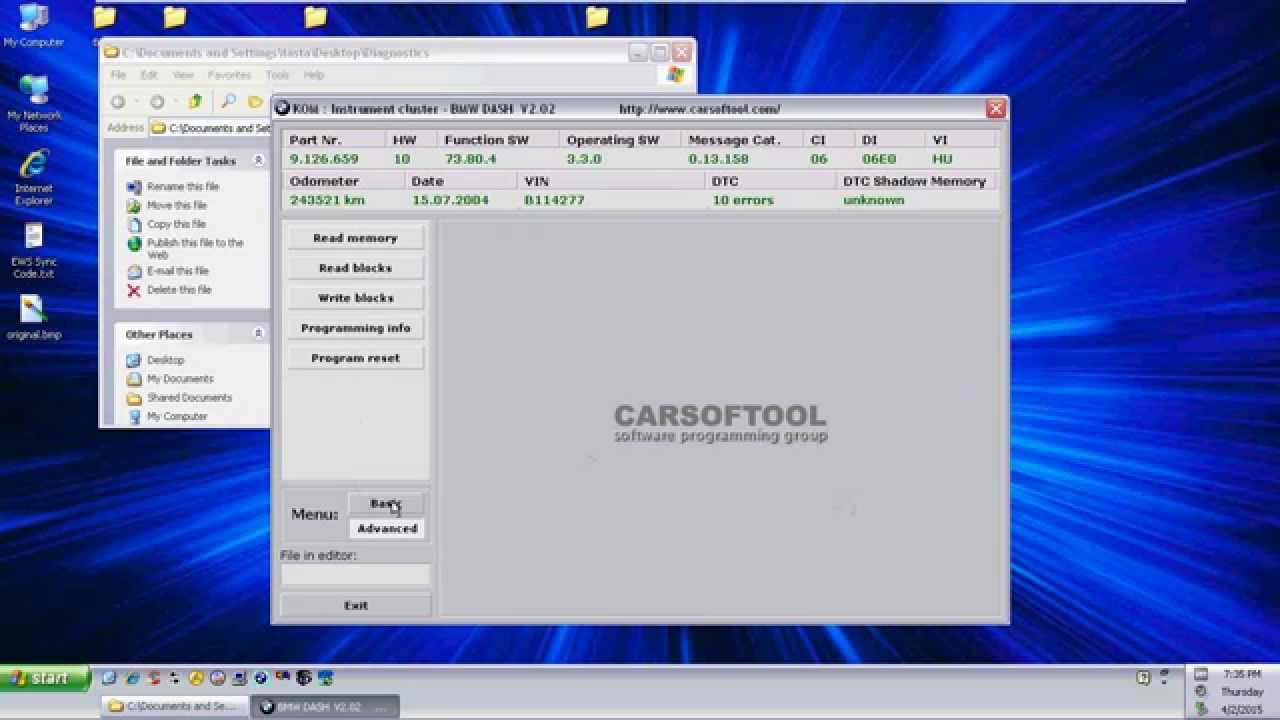
Task: Click Read blocks button
Action: point(355,268)
